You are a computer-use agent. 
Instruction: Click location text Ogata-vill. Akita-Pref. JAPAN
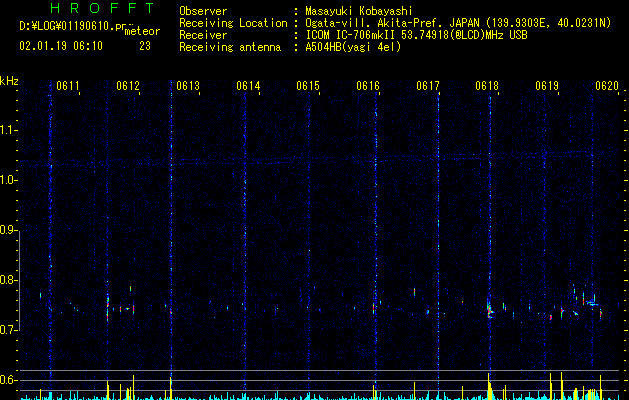392,23
